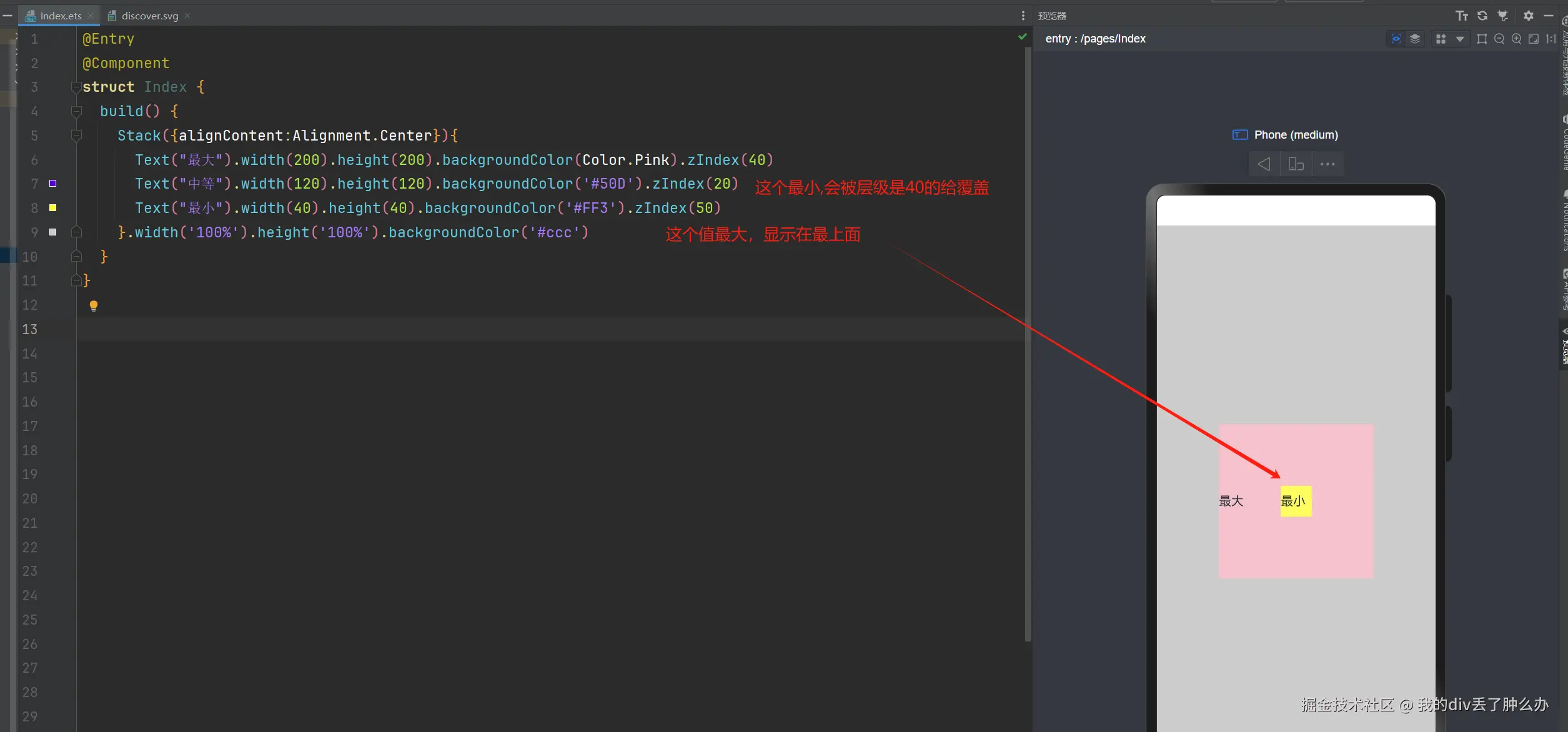
Task: Switch to the discover.svg tab
Action: tap(149, 16)
